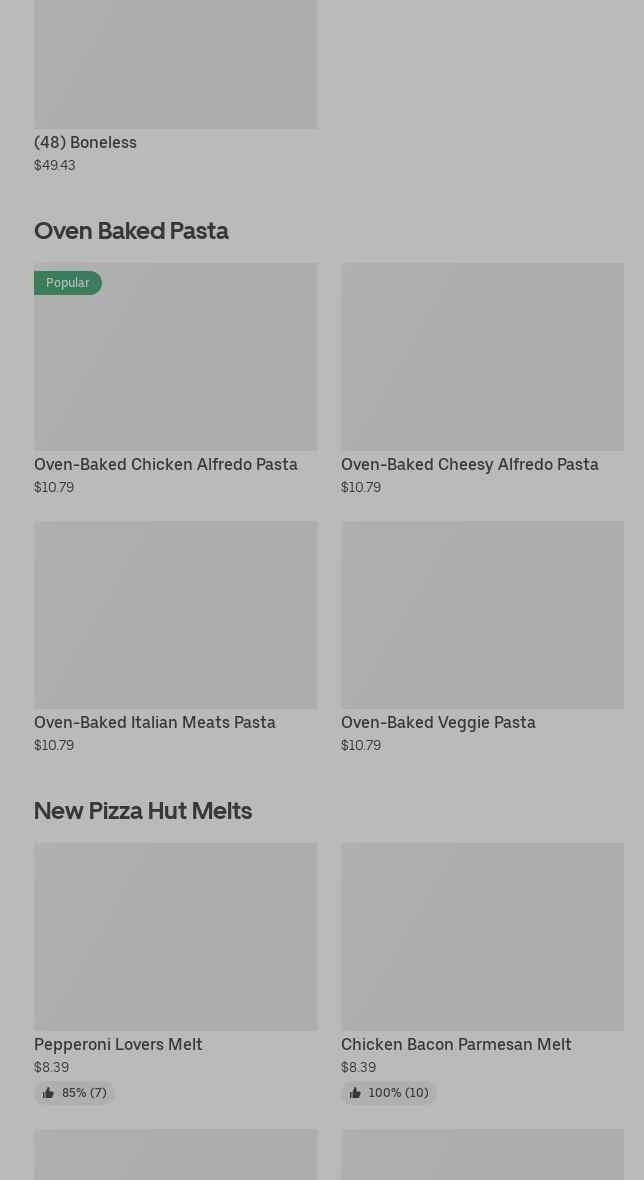Open the Chicken Bacon Parmesan Melt image

tap(482, 936)
